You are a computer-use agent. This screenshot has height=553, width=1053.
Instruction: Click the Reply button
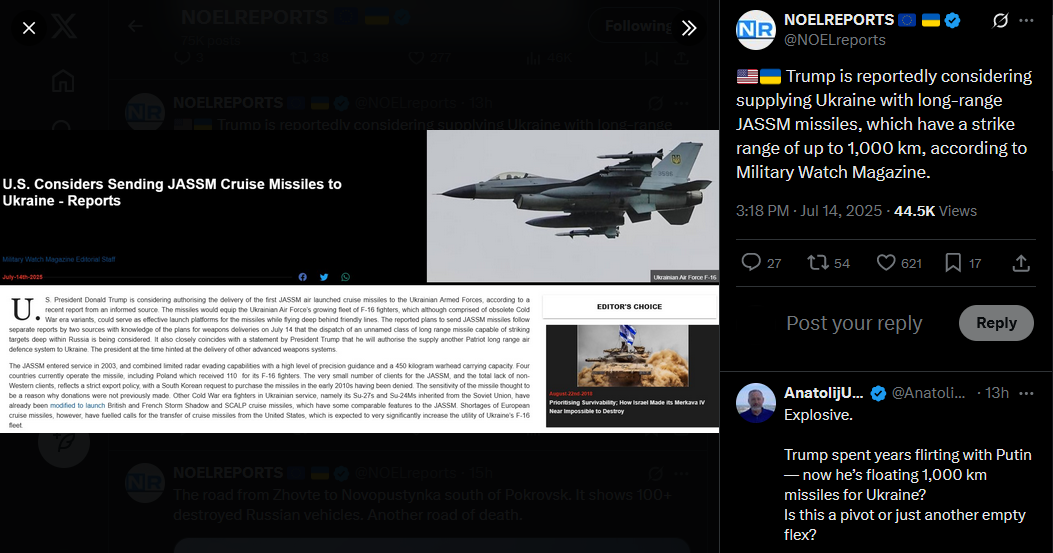pos(996,323)
